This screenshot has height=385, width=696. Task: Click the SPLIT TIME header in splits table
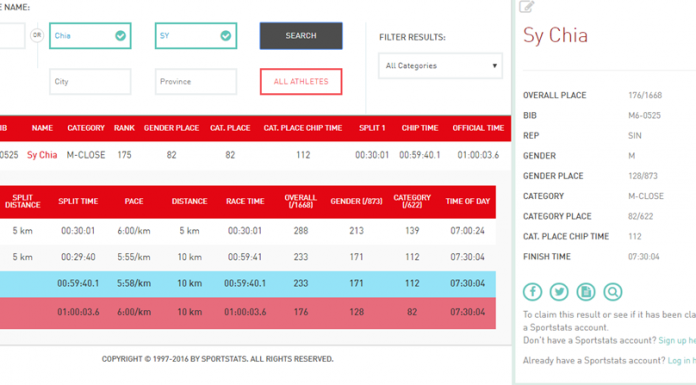click(78, 201)
